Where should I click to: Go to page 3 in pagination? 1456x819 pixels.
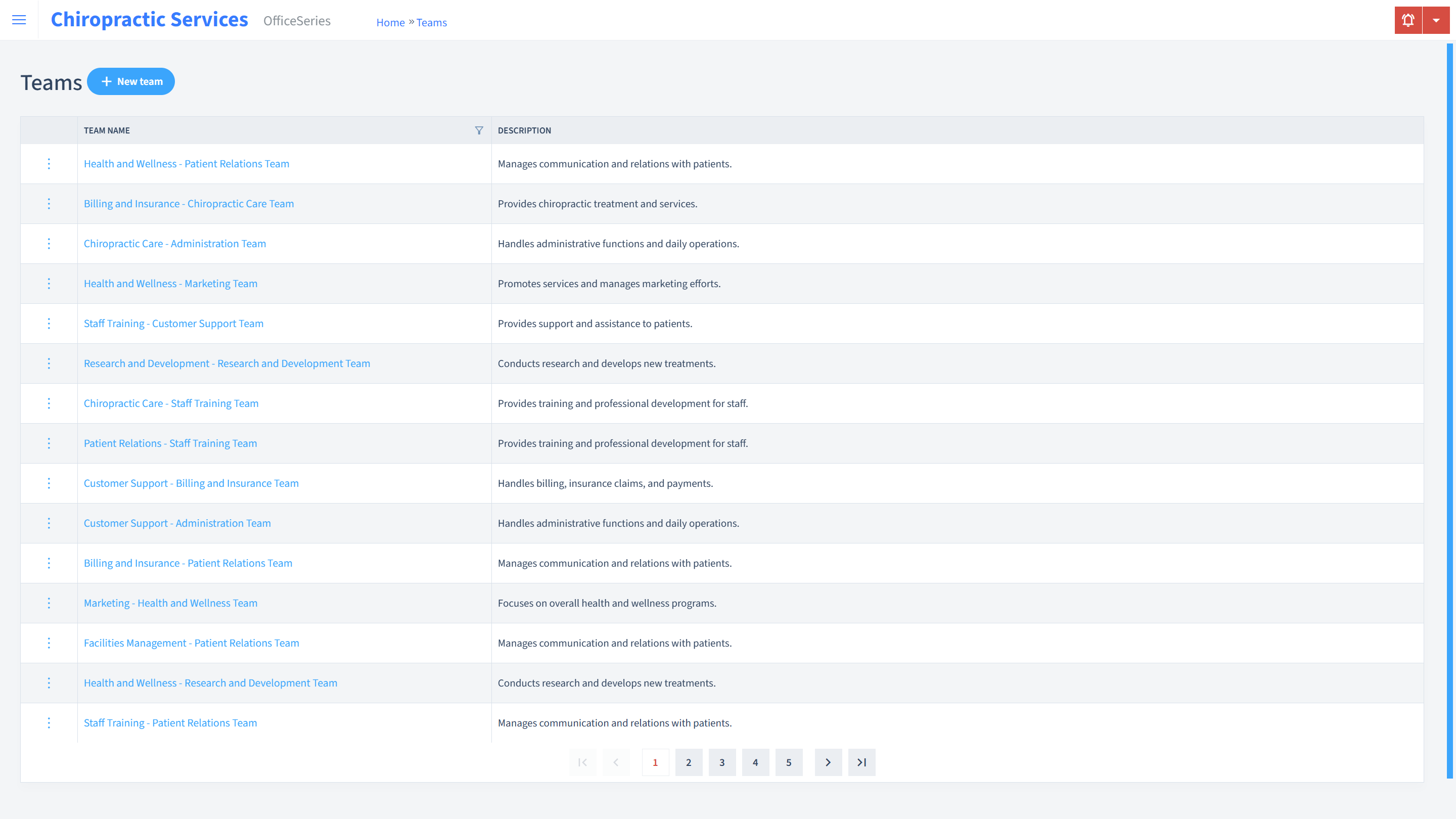pos(722,762)
